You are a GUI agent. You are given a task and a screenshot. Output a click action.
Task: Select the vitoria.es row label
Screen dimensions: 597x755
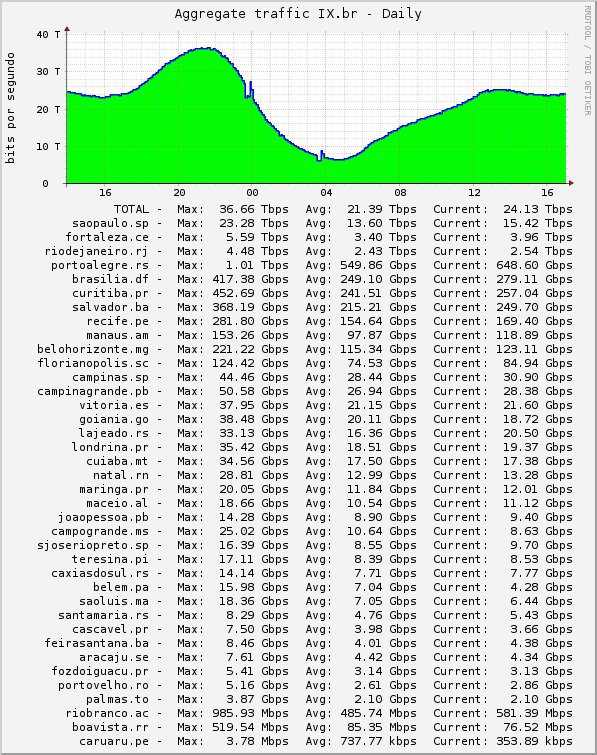(114, 405)
